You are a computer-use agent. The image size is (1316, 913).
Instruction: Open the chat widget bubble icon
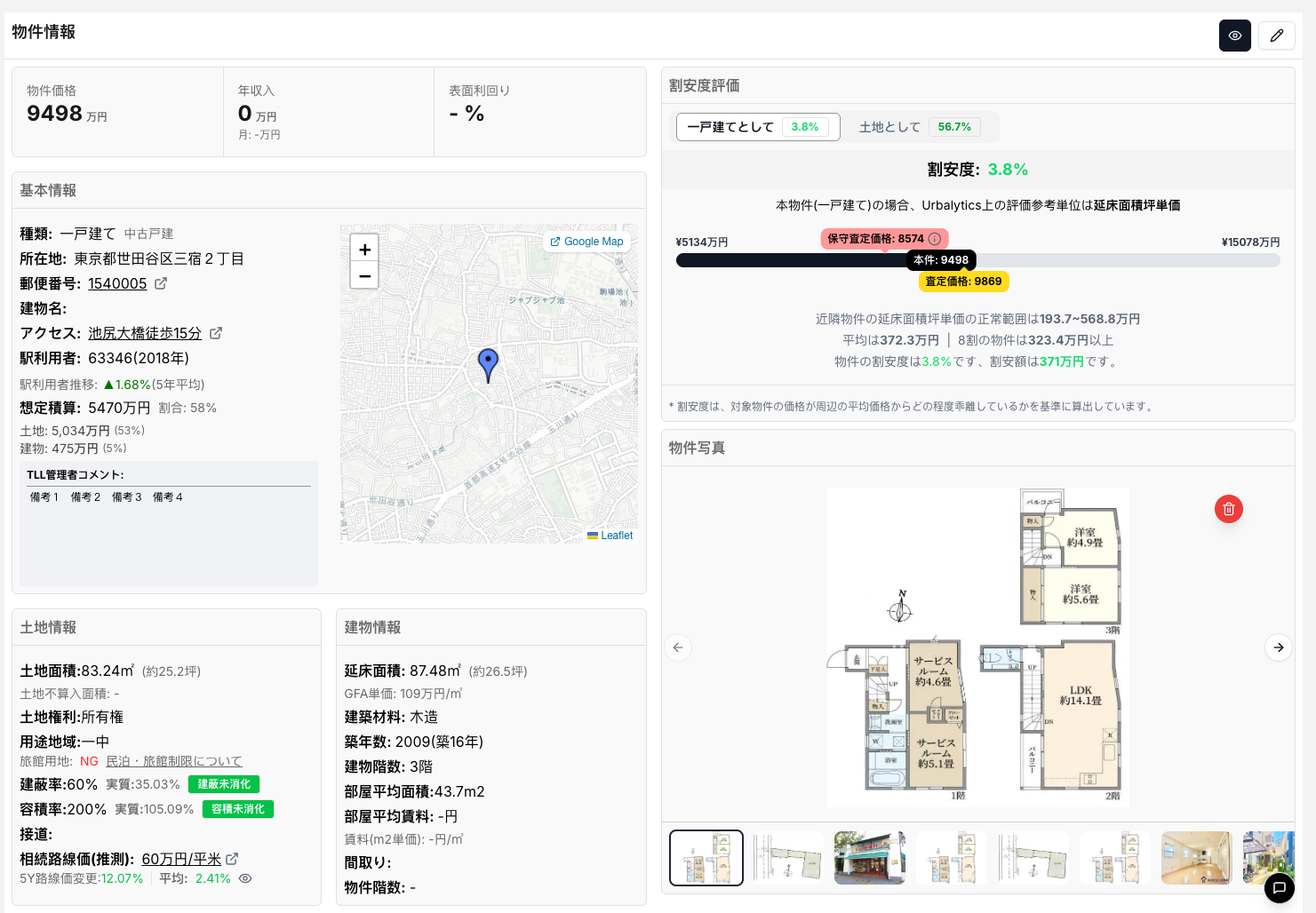(x=1279, y=887)
